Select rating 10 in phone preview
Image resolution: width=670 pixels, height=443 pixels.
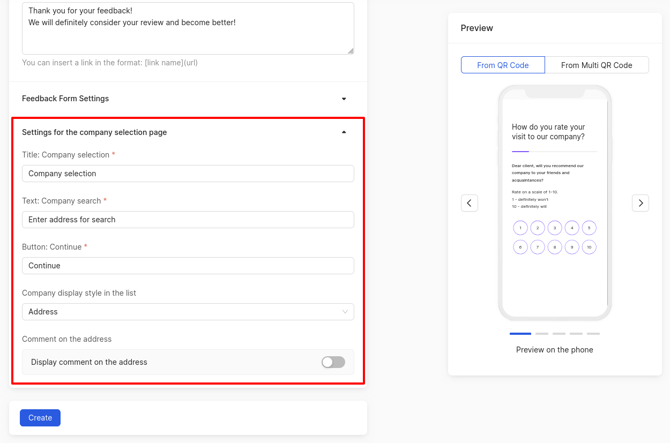click(589, 247)
